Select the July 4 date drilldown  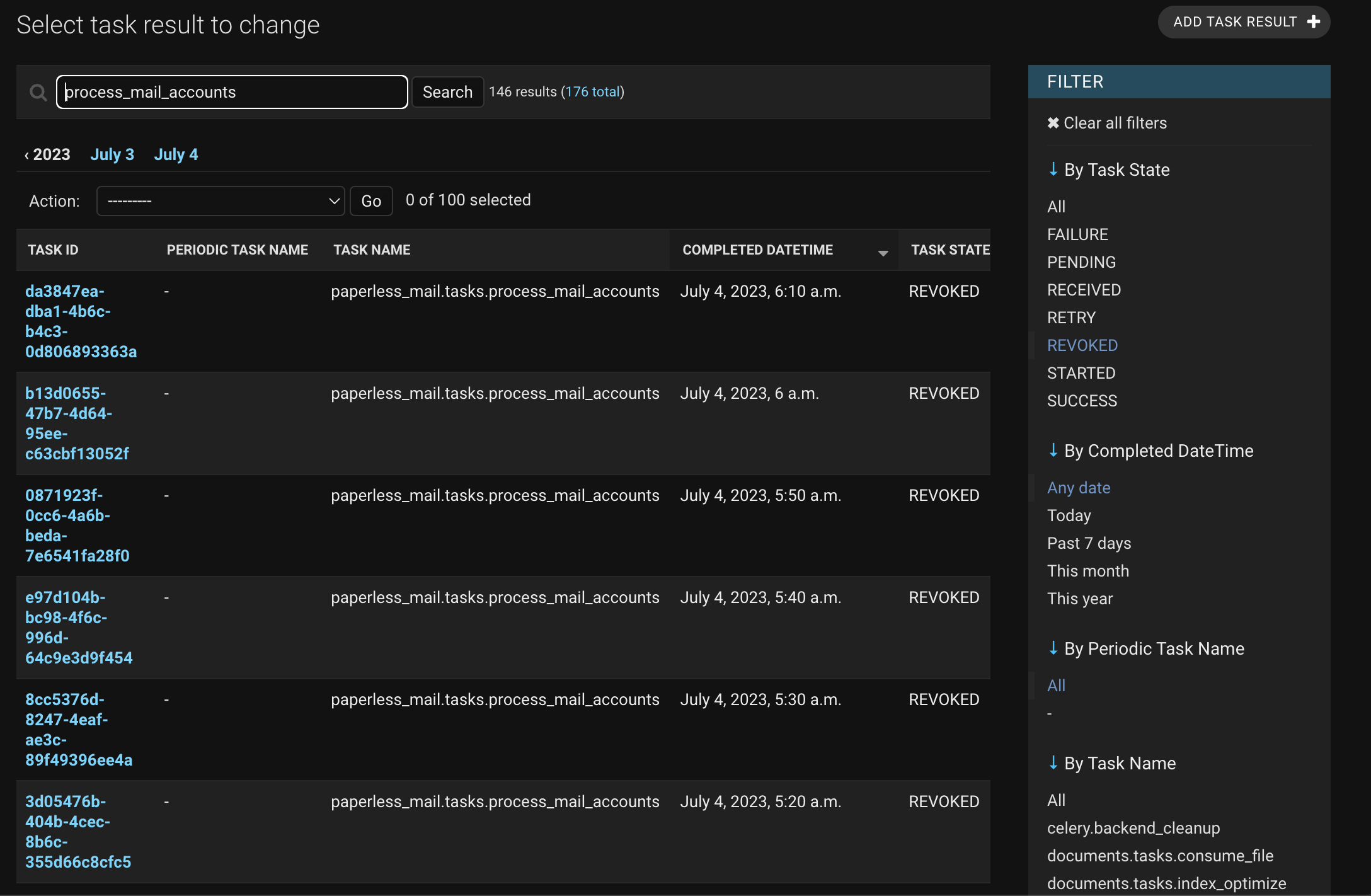tap(176, 154)
